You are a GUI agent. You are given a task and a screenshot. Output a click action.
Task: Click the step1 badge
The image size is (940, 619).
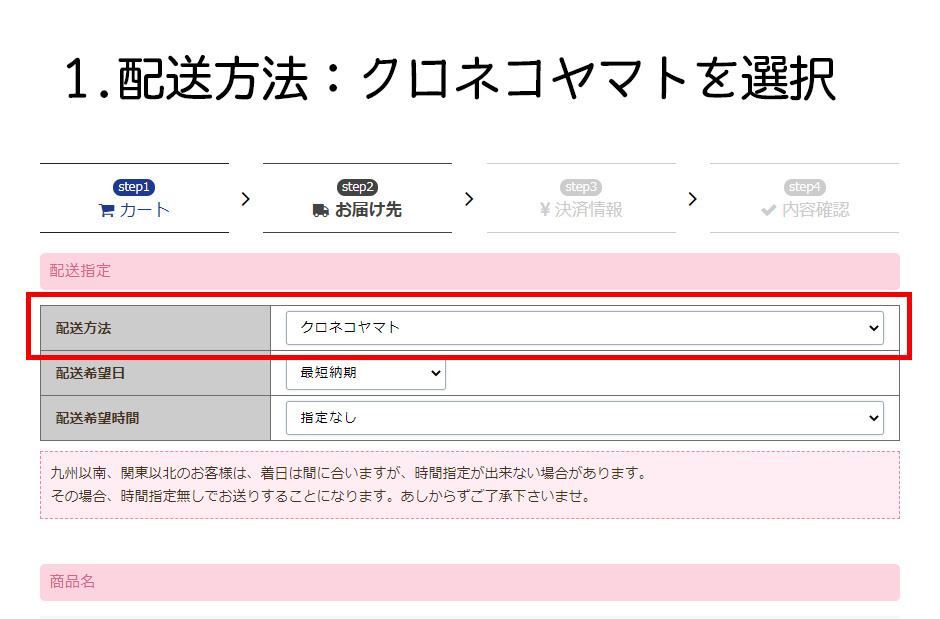tap(134, 187)
